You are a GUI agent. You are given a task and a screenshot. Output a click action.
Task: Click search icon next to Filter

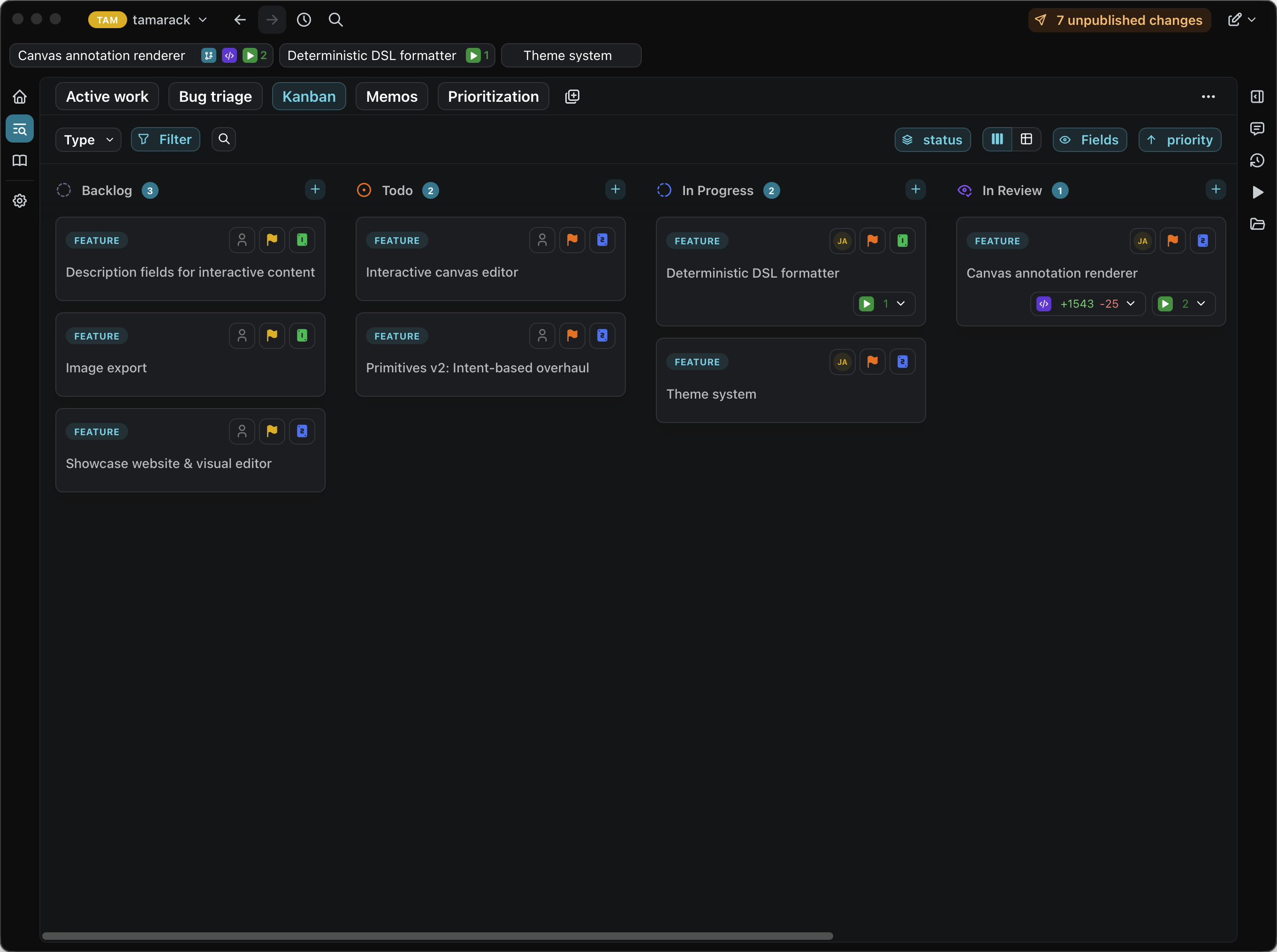224,139
